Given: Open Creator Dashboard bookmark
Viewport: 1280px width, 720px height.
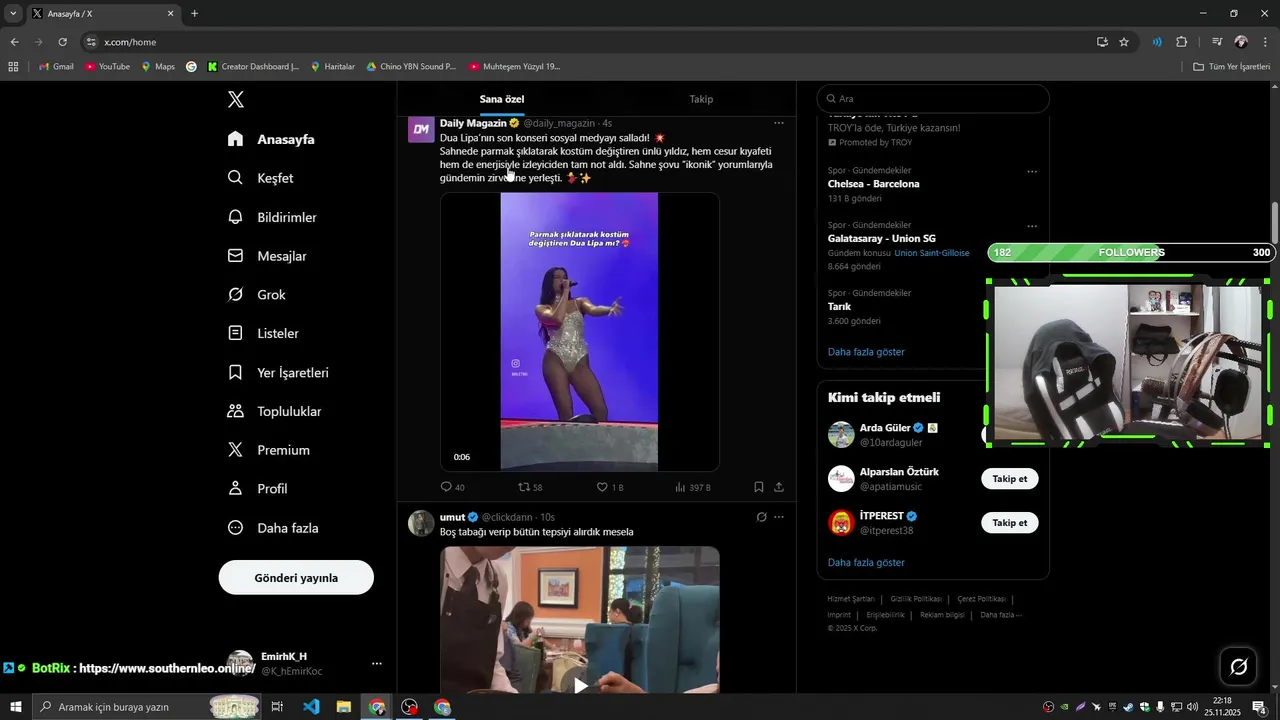Looking at the screenshot, I should click(253, 67).
